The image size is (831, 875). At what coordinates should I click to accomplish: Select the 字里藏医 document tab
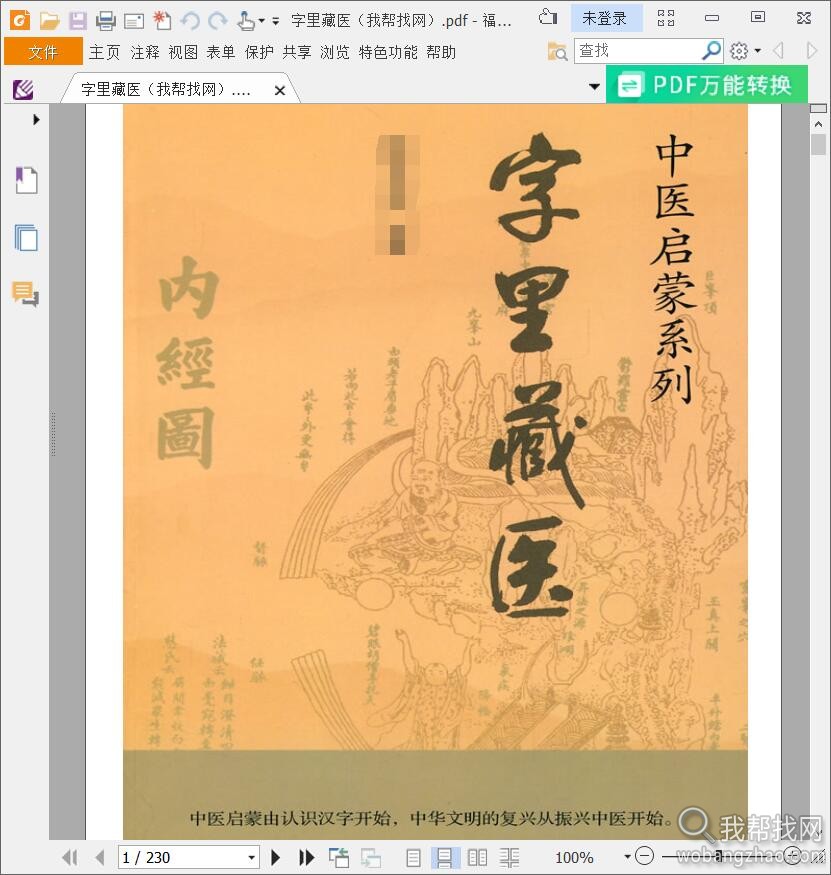coord(166,89)
